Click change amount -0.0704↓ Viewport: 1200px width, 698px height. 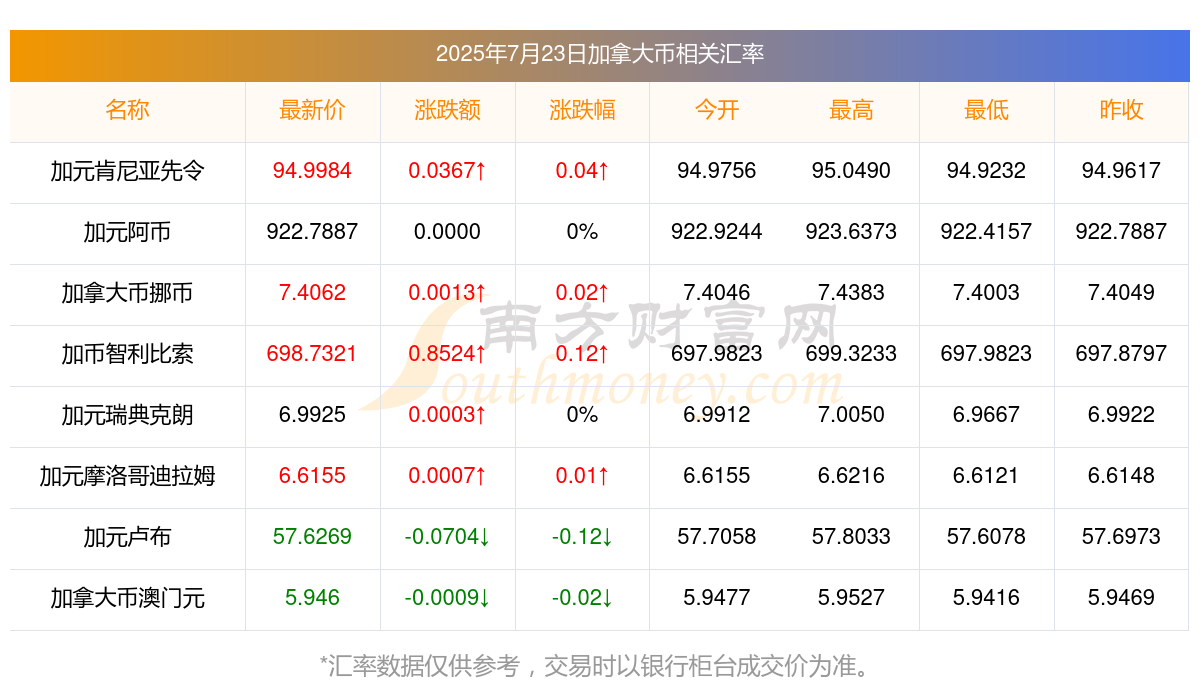pyautogui.click(x=447, y=537)
